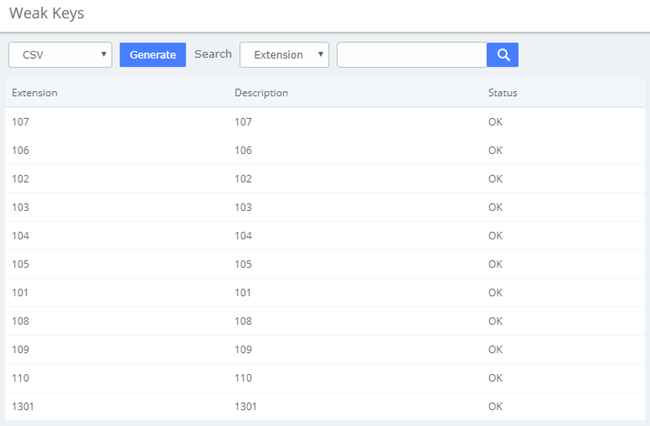Focus the search text field
The width and height of the screenshot is (650, 426).
[x=412, y=55]
